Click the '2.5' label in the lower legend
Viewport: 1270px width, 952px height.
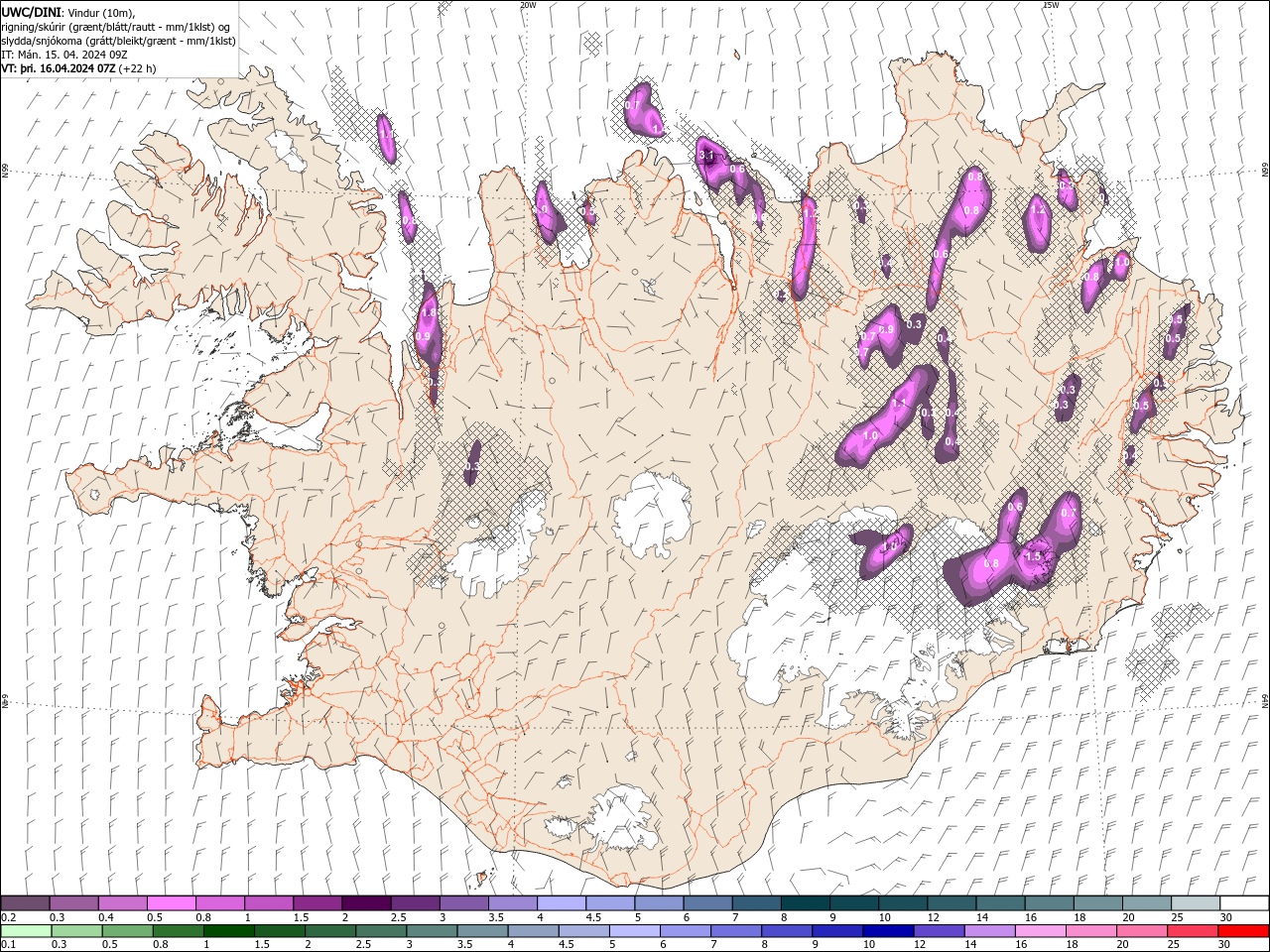point(364,944)
